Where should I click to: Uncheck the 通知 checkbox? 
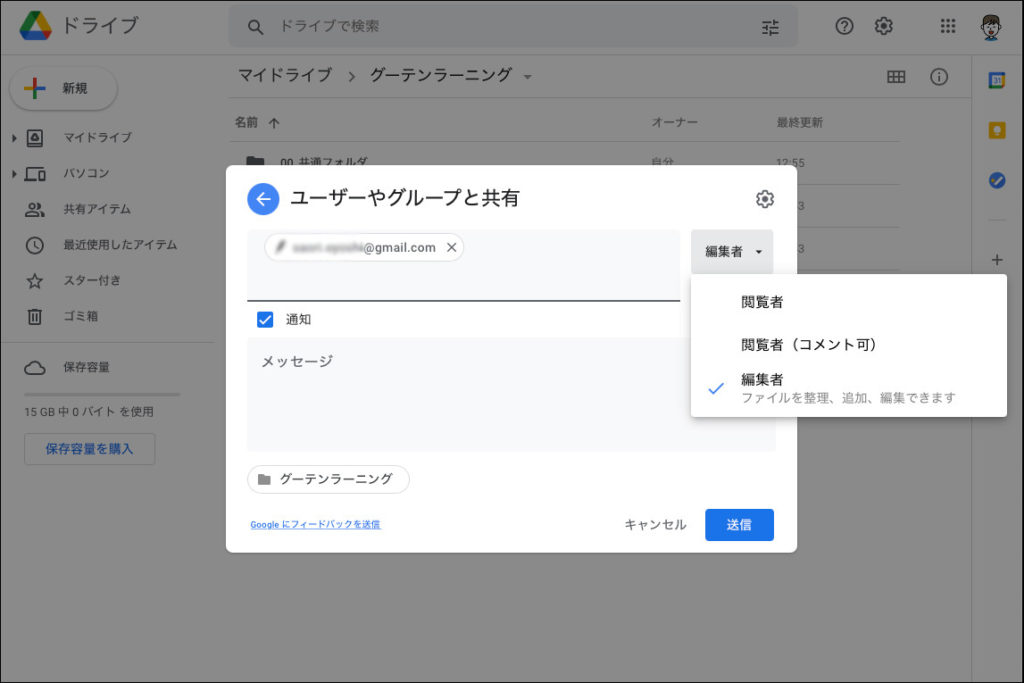tap(265, 320)
